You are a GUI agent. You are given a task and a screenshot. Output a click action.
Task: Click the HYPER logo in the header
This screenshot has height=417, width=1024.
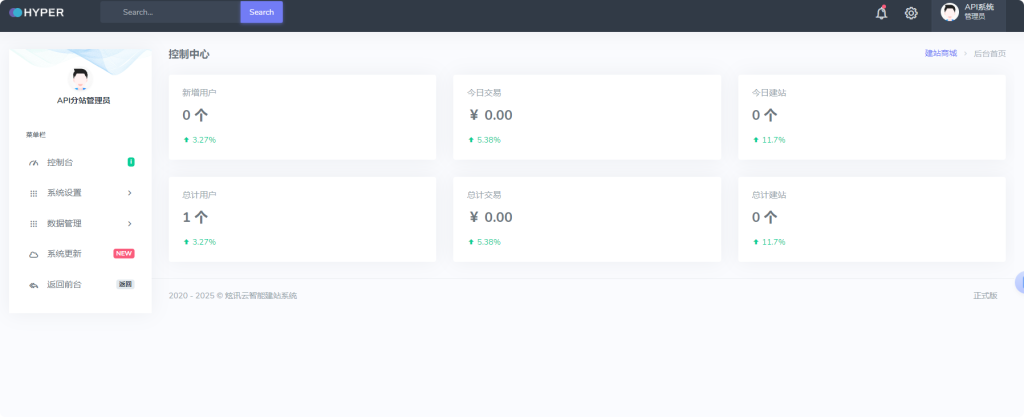tap(36, 12)
